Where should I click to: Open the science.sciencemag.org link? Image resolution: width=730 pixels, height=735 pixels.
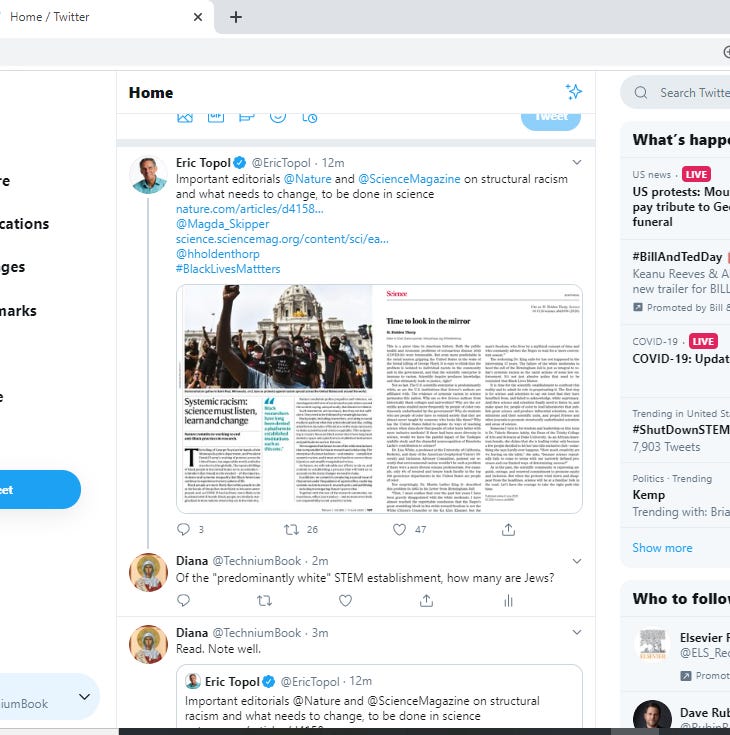coord(282,239)
